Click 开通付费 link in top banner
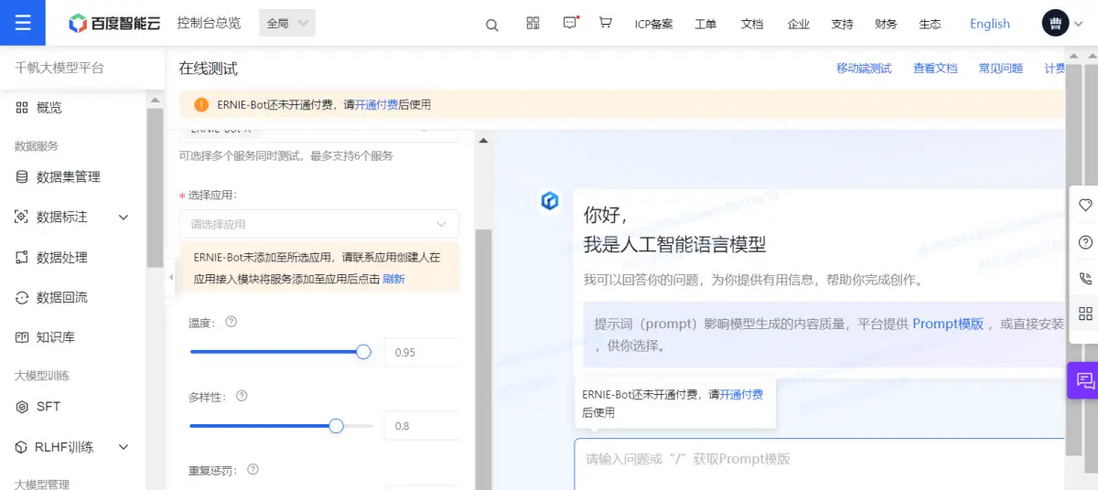 pyautogui.click(x=377, y=105)
